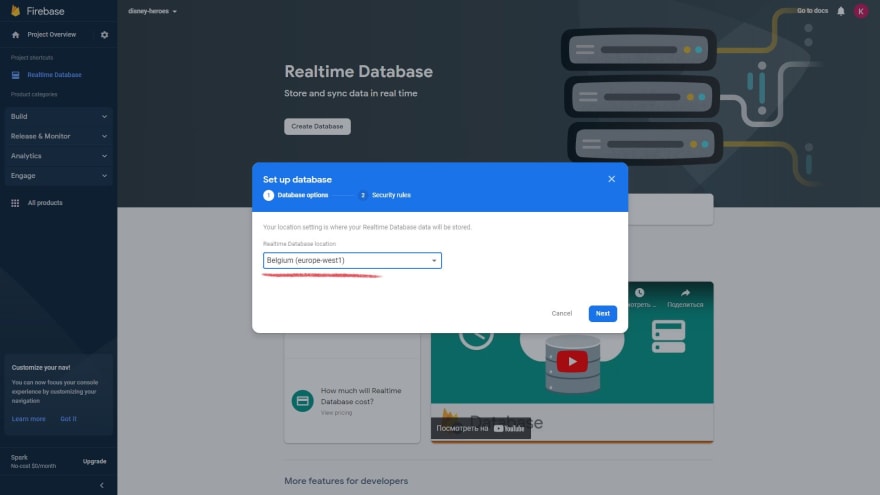Click the Create Database button

317,126
